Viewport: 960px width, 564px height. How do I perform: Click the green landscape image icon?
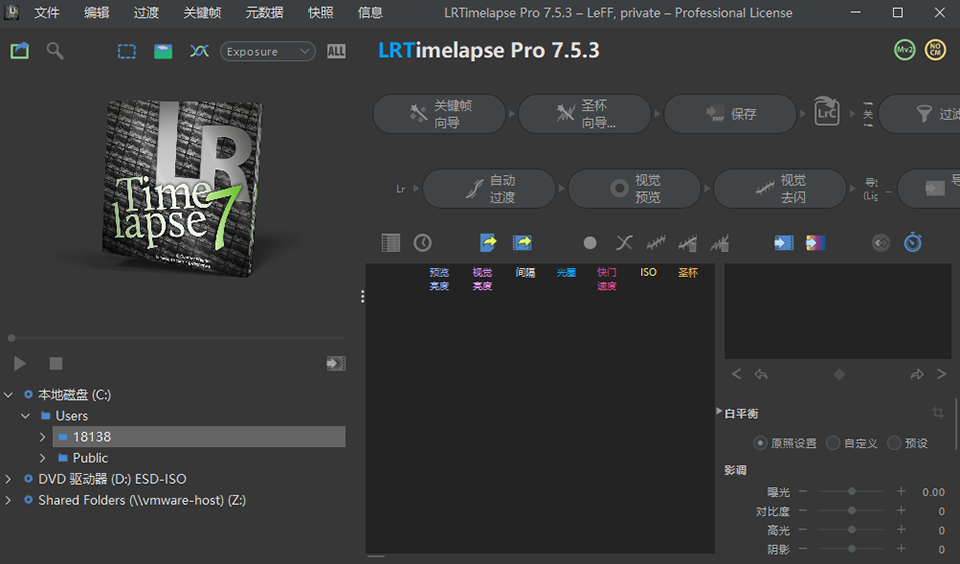coord(163,51)
